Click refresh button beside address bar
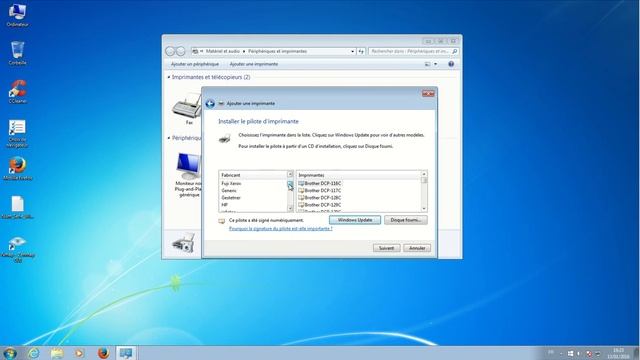 point(361,51)
